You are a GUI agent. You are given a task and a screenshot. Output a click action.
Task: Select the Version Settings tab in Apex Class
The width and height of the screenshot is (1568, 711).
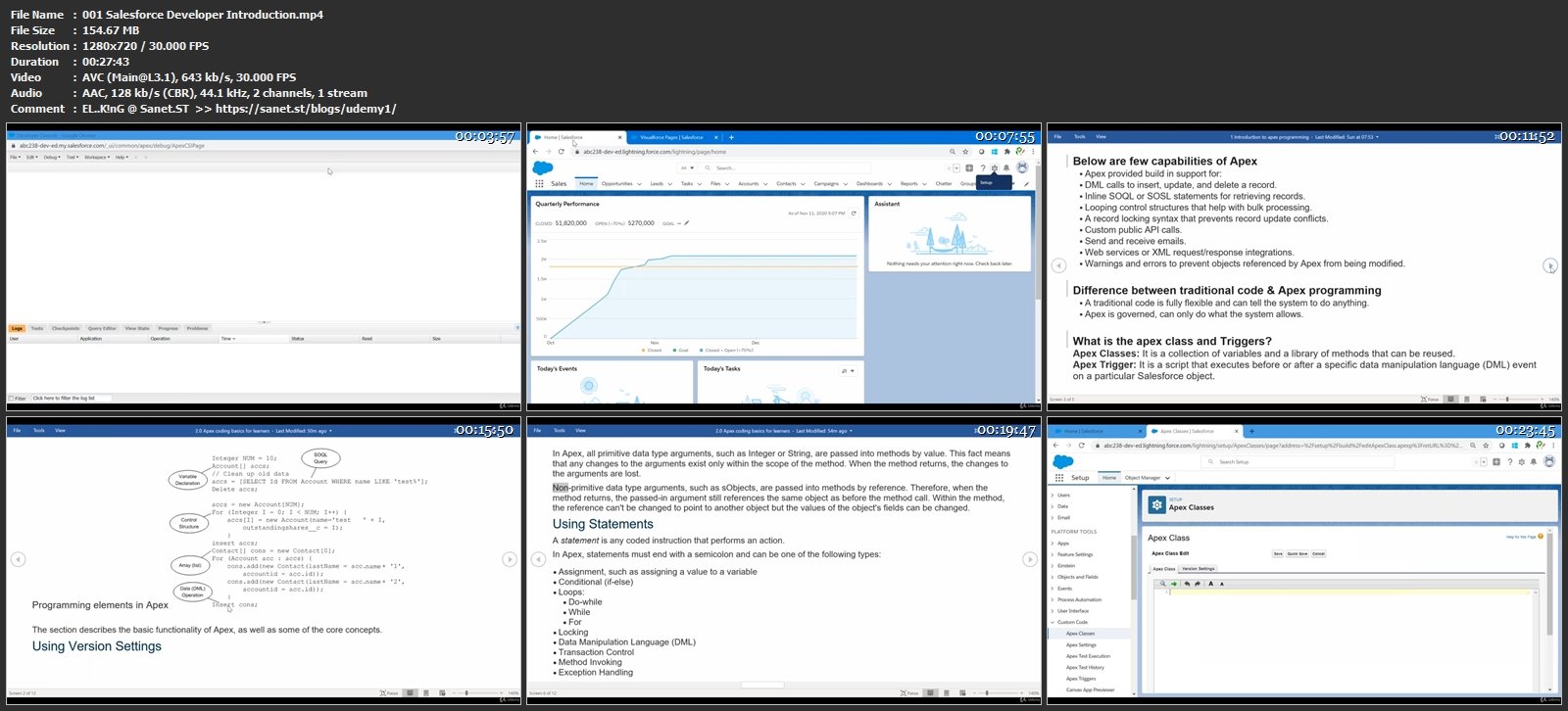point(1199,569)
